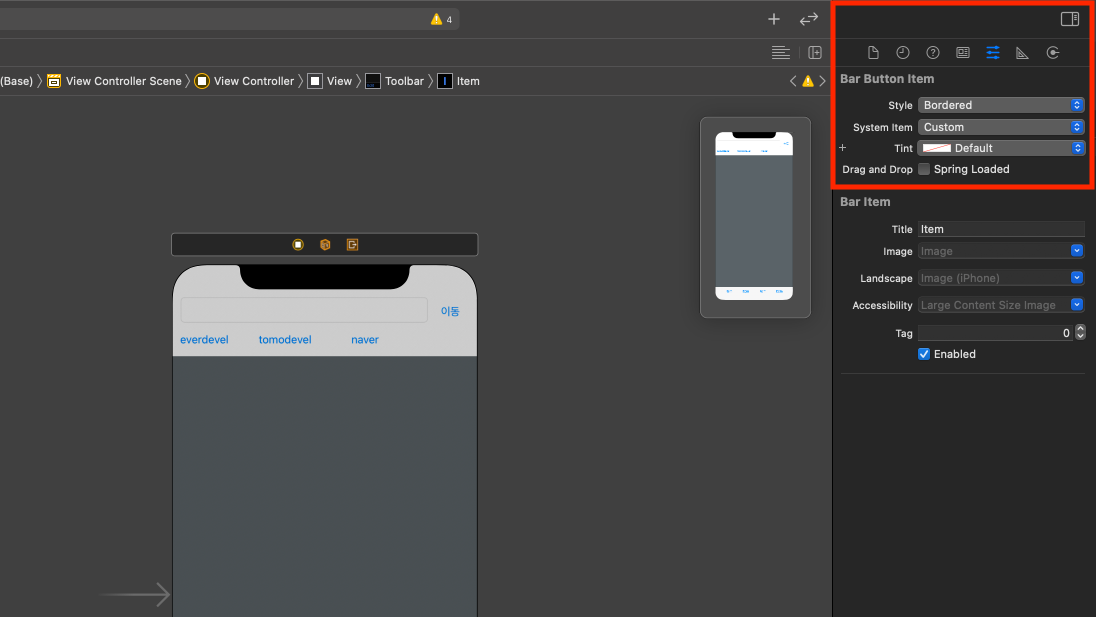Add an editor on the right

(815, 52)
